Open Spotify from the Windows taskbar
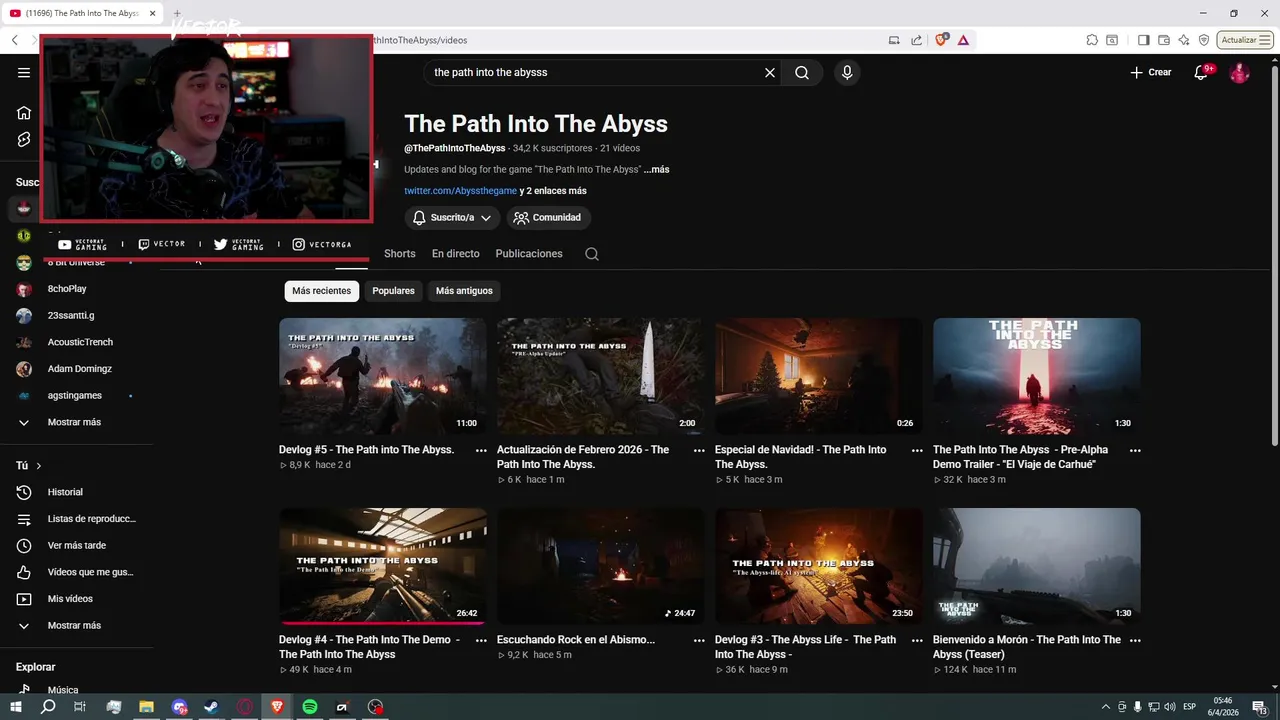The height and width of the screenshot is (720, 1280). tap(310, 707)
